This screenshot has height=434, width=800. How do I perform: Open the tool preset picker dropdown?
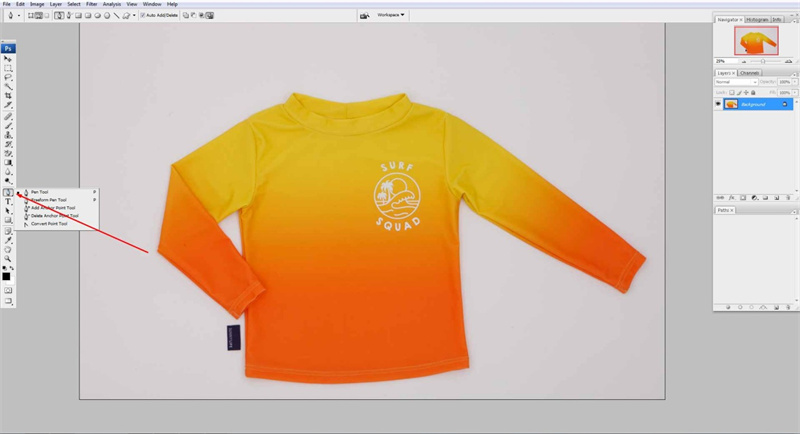pos(19,15)
